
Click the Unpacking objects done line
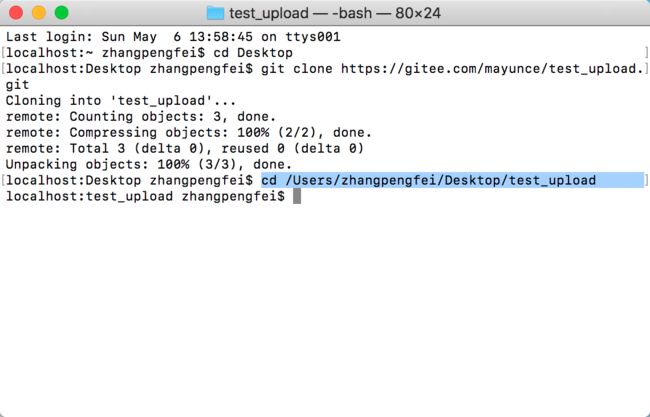[x=149, y=165]
